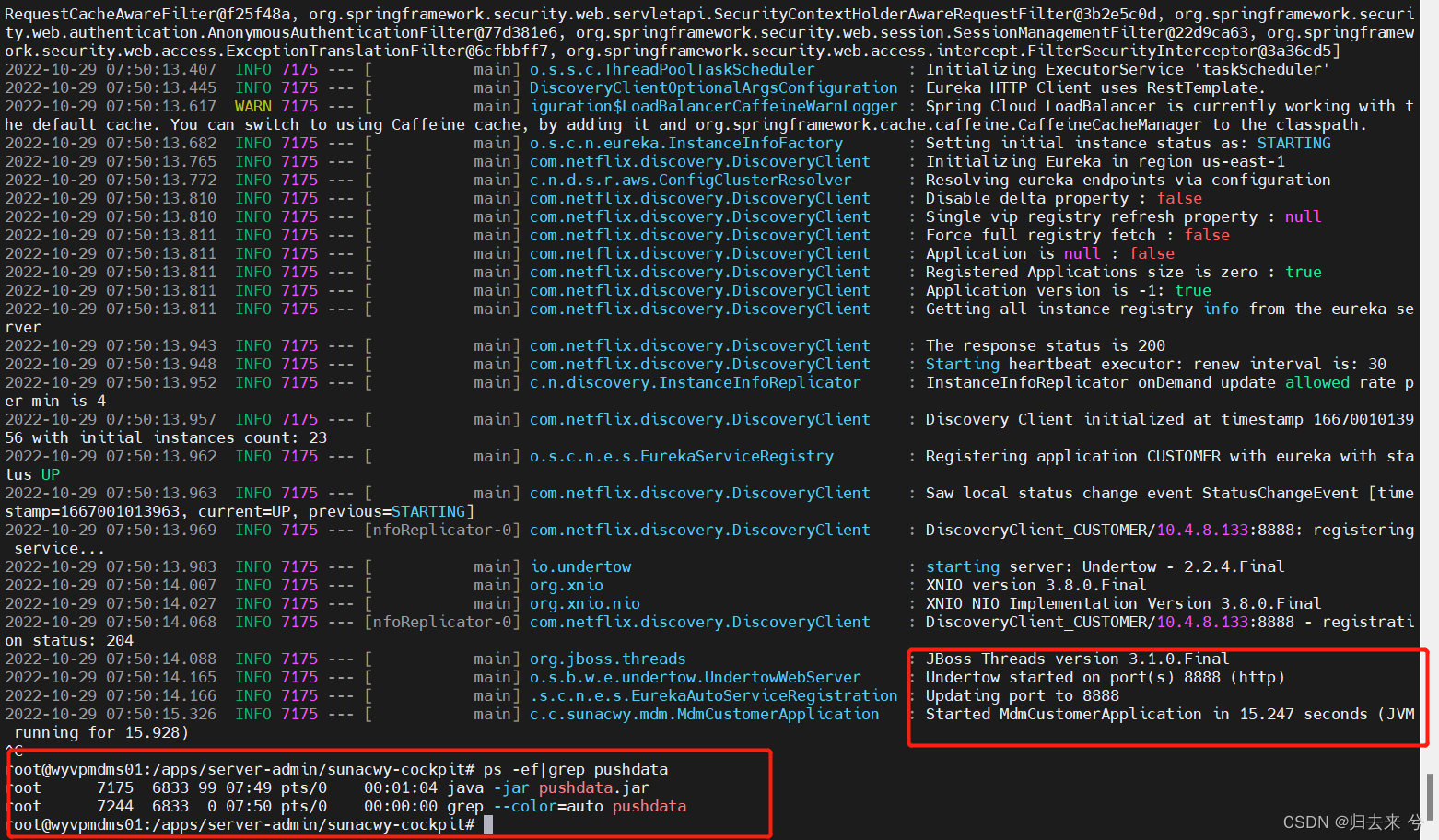Click the MdmCustomerApplication logger name
Viewport: 1439px width, 840px height.
(704, 715)
